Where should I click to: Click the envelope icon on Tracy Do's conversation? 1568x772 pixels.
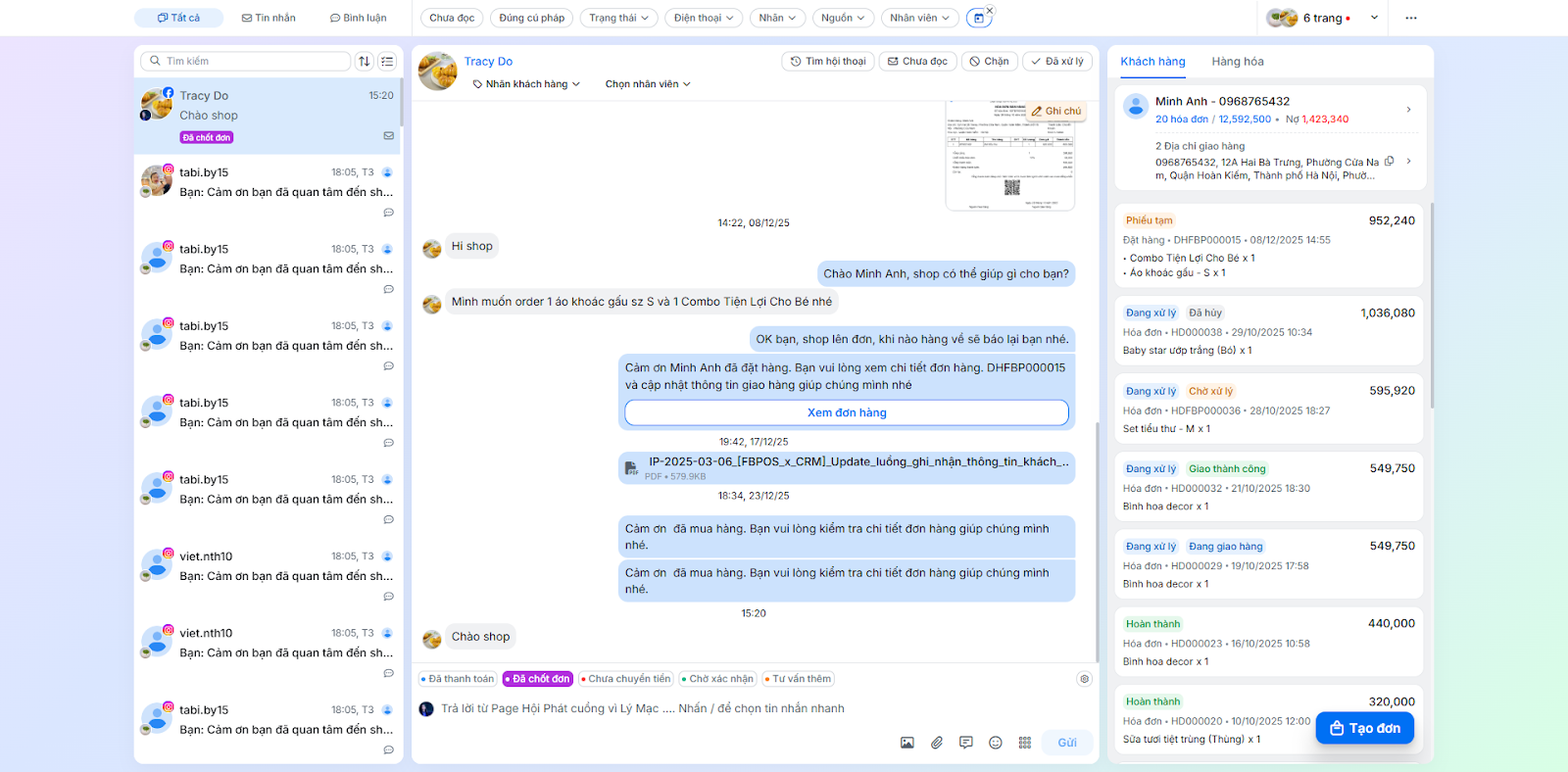click(x=389, y=136)
